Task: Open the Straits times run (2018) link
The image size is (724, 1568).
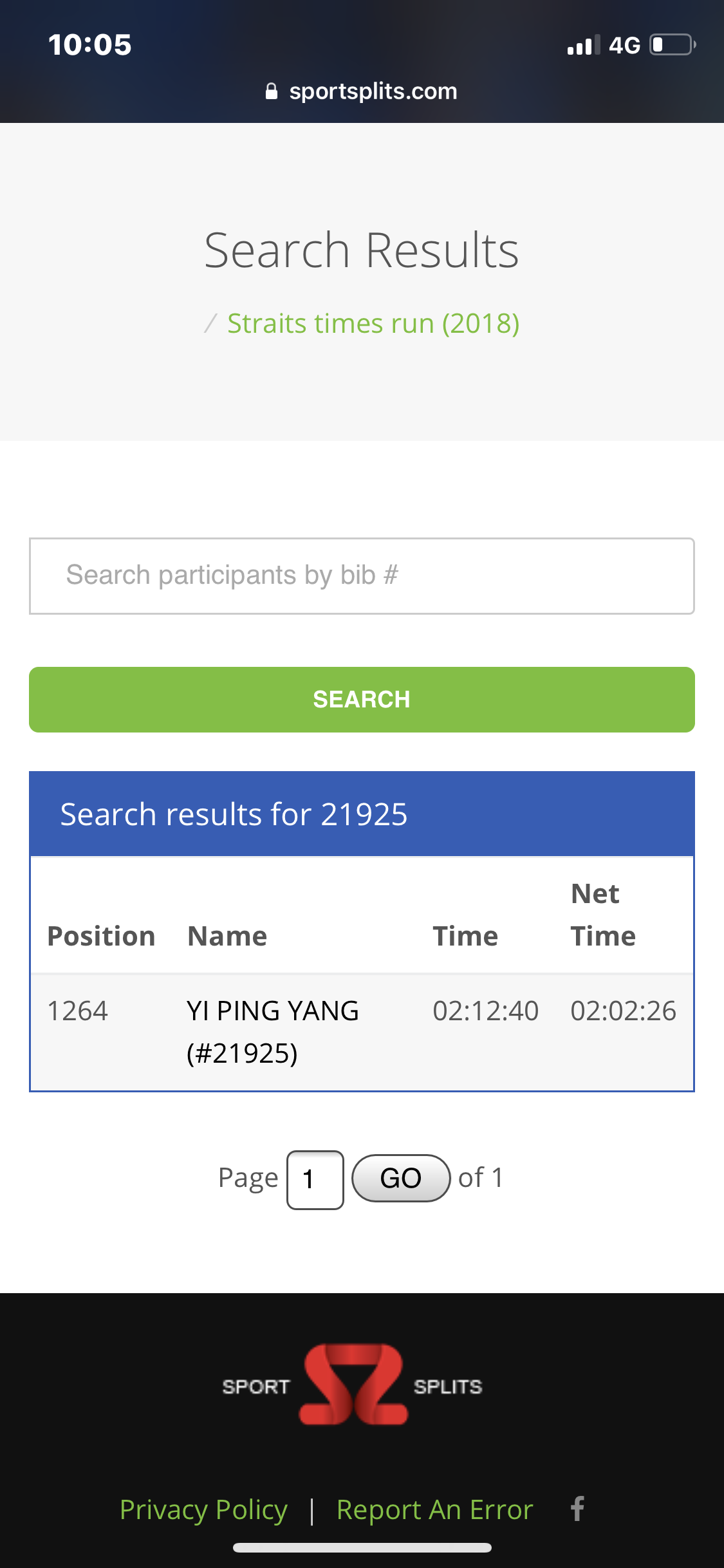Action: tap(373, 323)
